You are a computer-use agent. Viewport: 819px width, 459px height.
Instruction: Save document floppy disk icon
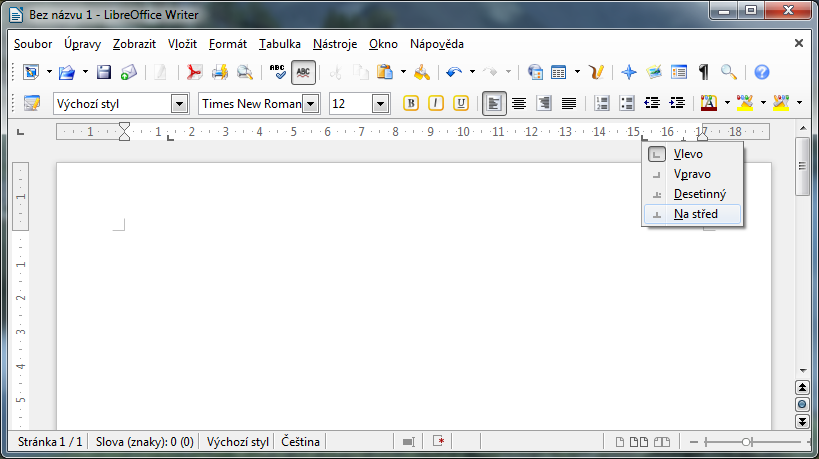103,72
